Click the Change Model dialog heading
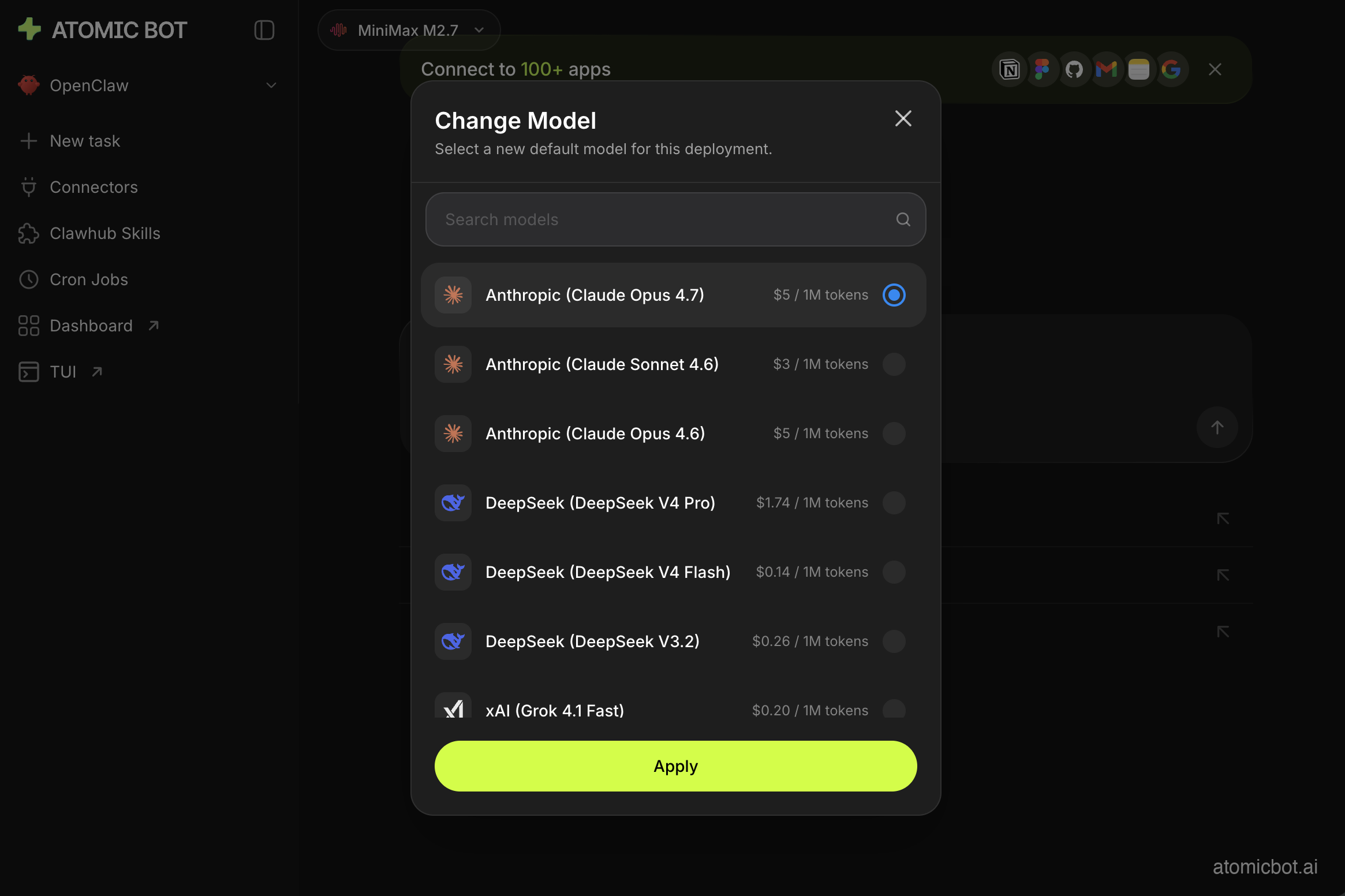The height and width of the screenshot is (896, 1345). click(515, 121)
